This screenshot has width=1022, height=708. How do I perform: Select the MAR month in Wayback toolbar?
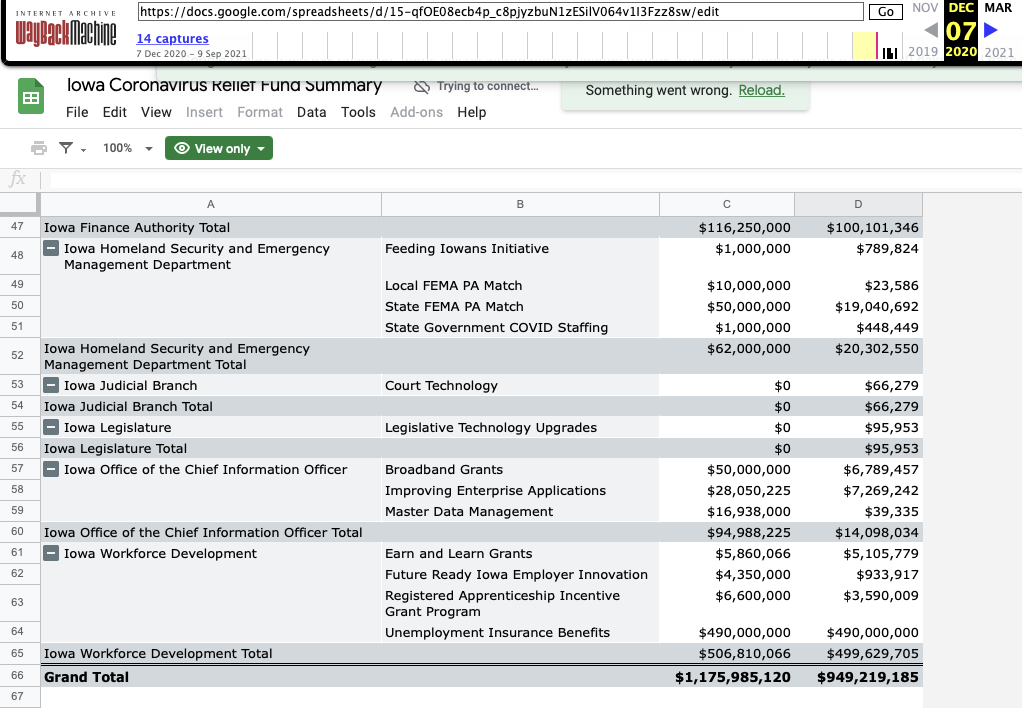[x=998, y=8]
